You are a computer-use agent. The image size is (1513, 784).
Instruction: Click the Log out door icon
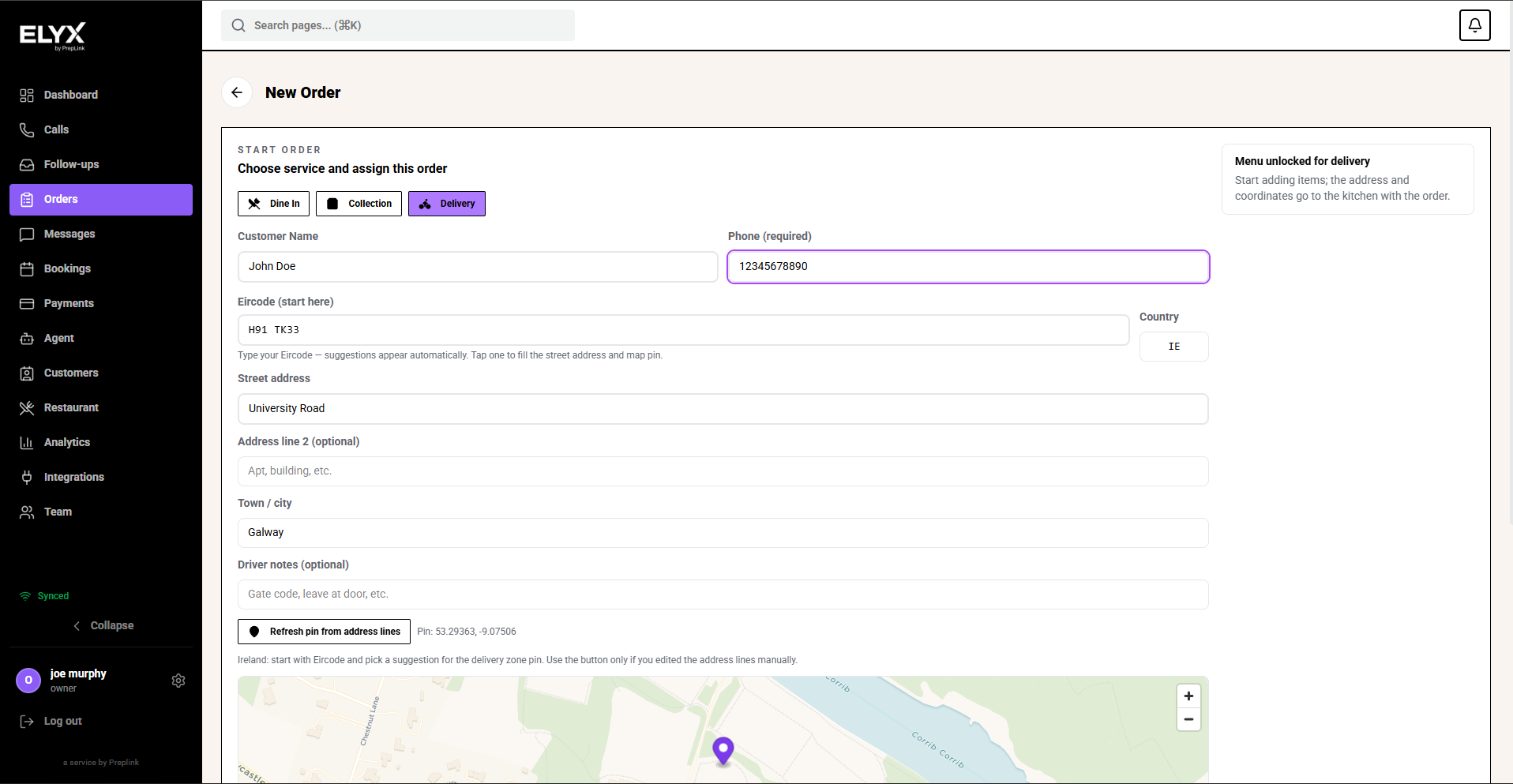tap(27, 721)
